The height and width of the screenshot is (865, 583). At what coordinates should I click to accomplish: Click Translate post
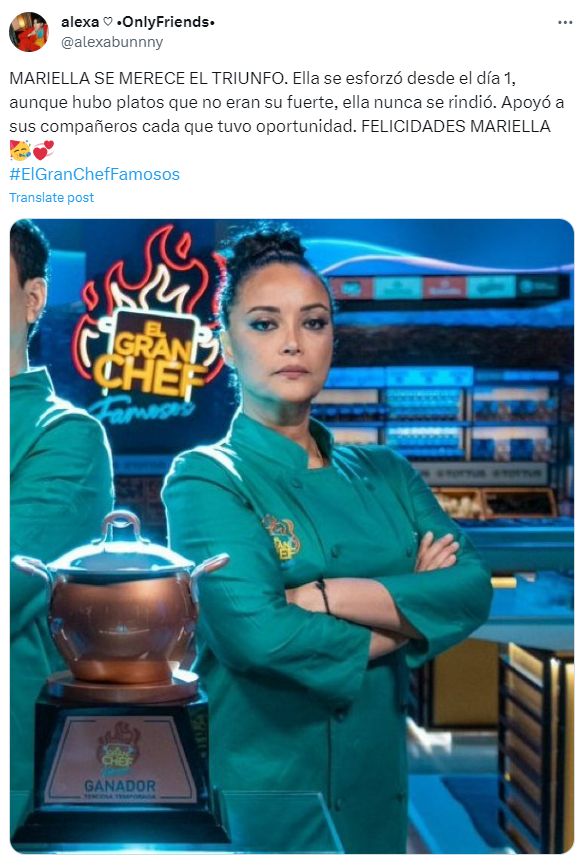pos(51,197)
